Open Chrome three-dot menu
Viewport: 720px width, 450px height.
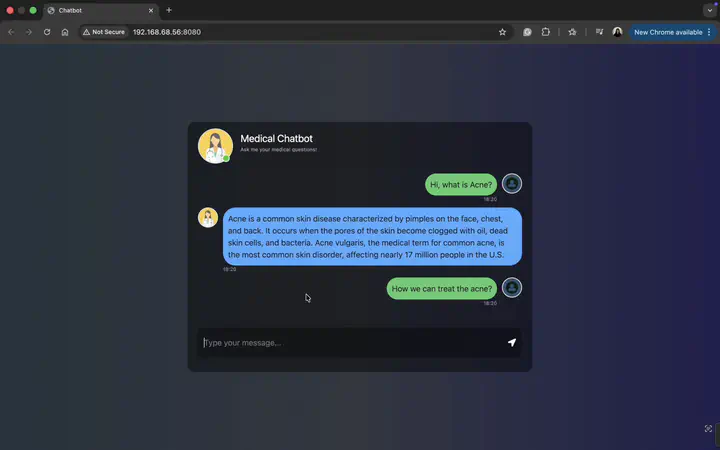(709, 32)
